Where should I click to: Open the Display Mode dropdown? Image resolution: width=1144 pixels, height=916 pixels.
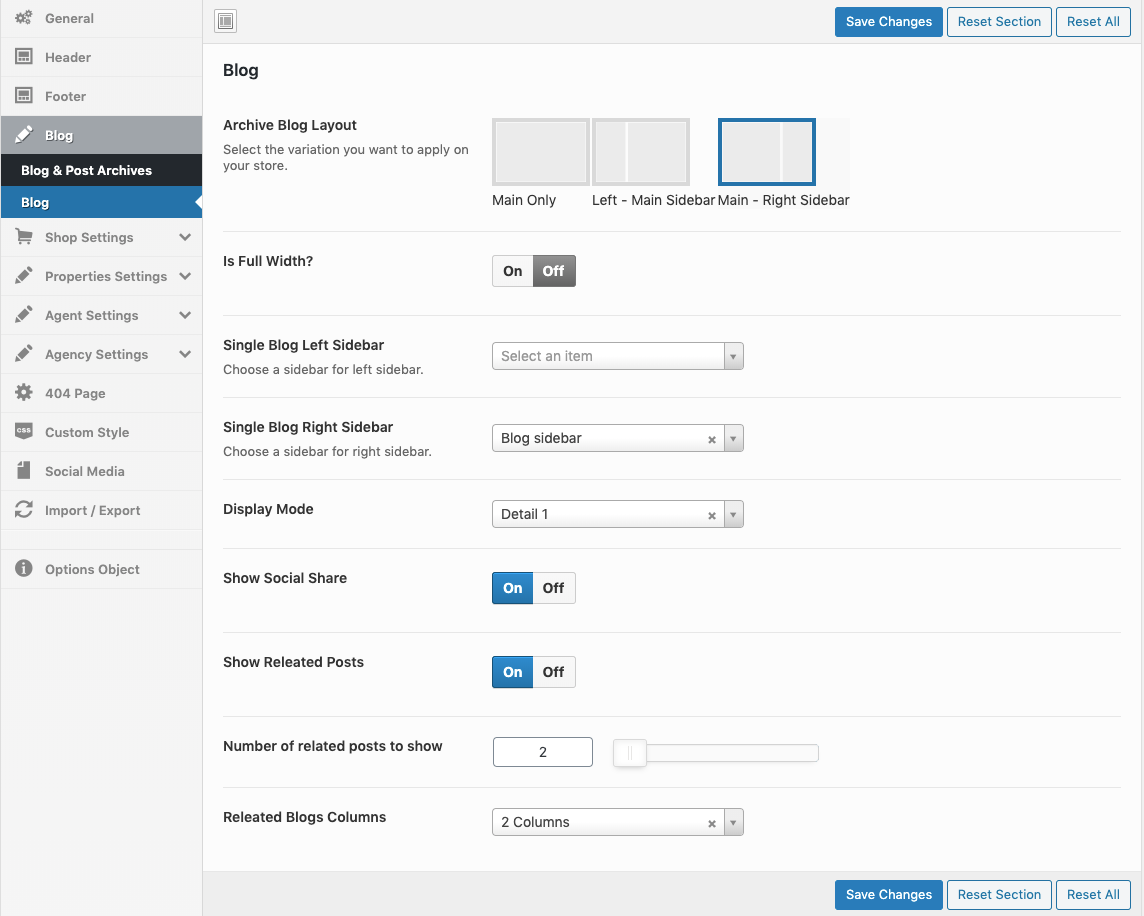coord(617,514)
